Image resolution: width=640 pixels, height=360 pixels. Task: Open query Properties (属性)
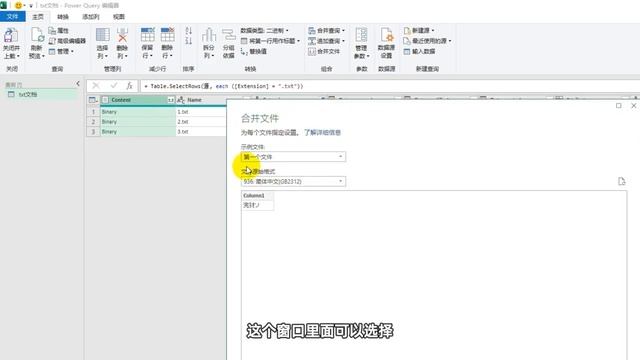(58, 31)
